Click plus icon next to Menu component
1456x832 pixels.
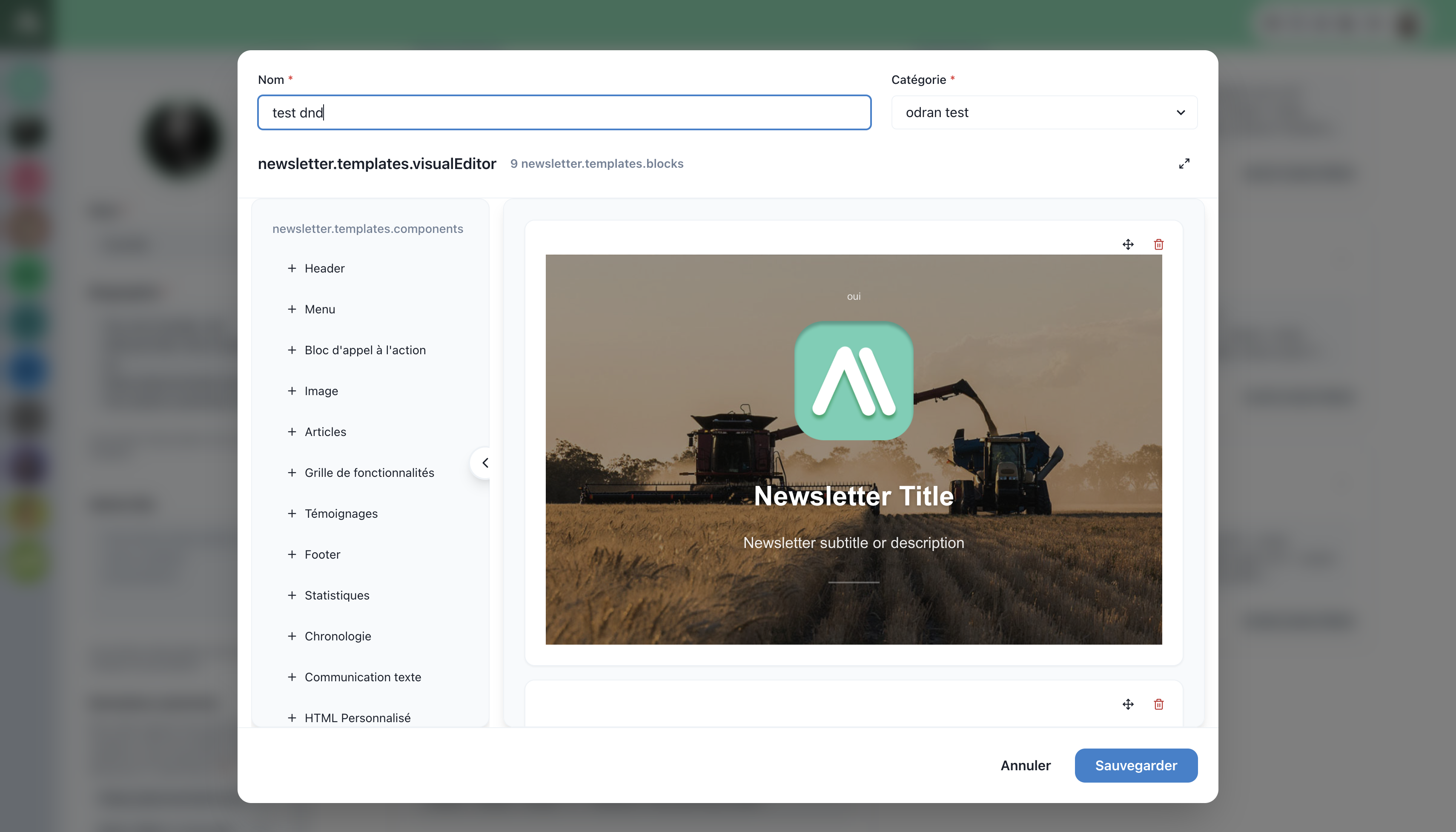(x=292, y=309)
